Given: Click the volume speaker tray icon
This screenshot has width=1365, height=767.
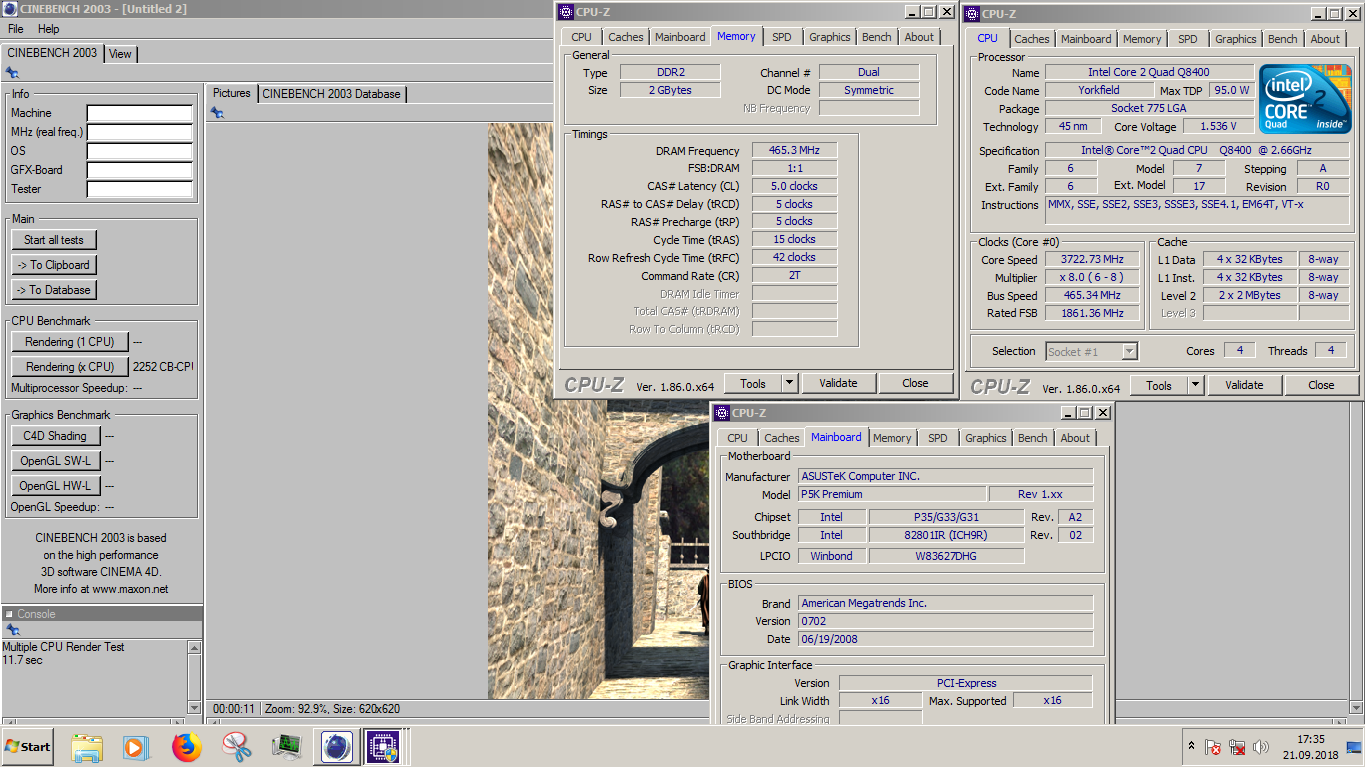Looking at the screenshot, I should (1261, 747).
